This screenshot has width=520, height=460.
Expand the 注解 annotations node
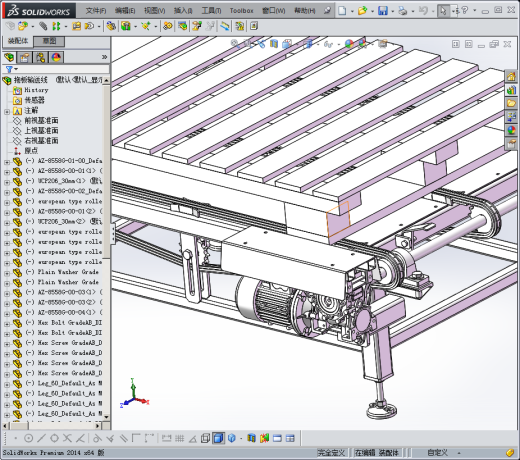click(x=7, y=112)
